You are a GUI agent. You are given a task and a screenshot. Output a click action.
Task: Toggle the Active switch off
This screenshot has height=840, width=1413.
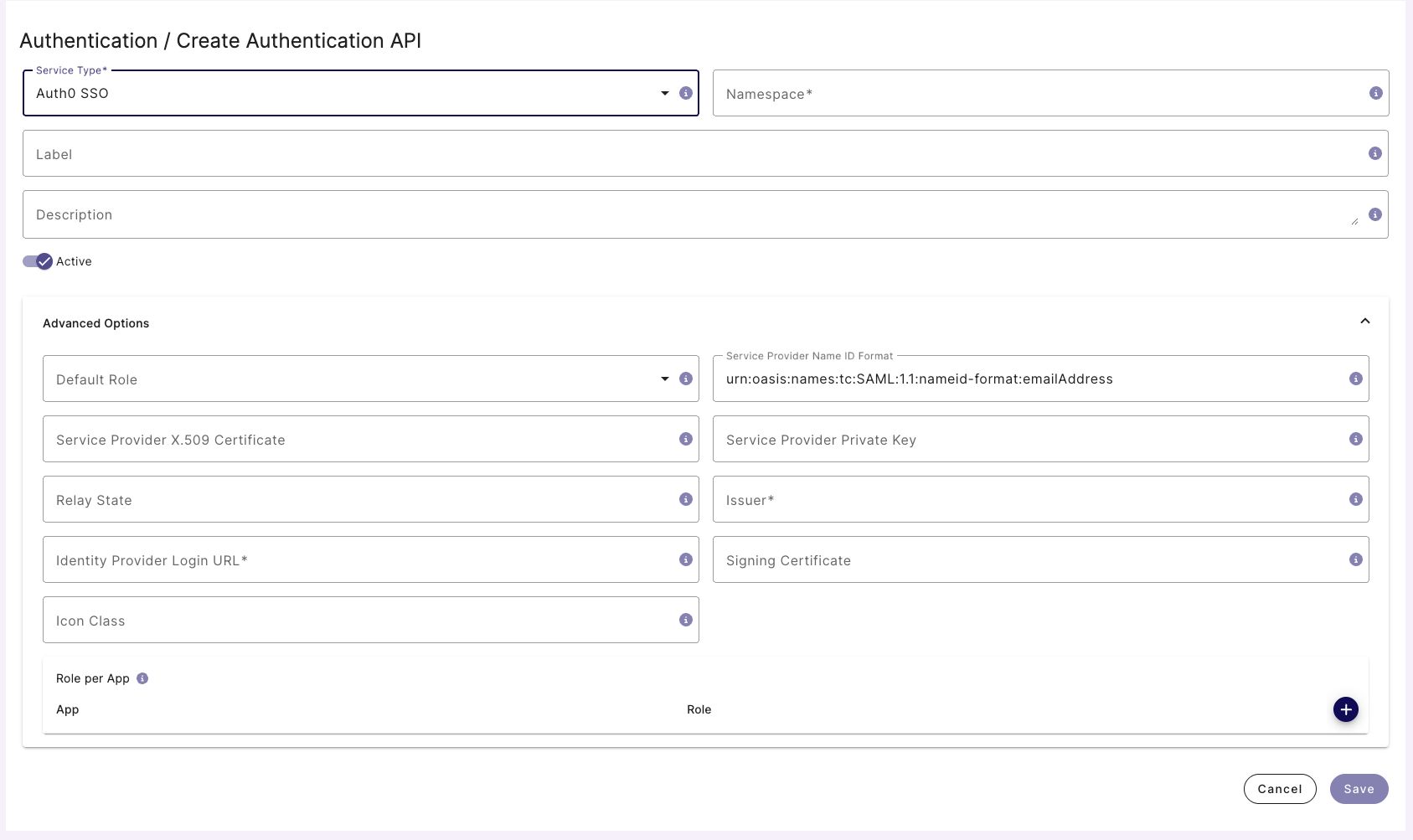(35, 261)
